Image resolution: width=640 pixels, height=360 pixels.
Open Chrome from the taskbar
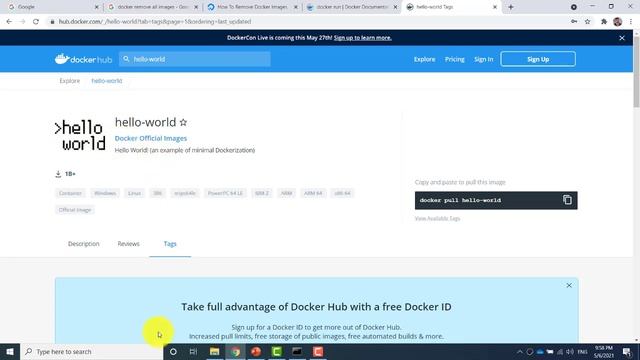tap(235, 351)
